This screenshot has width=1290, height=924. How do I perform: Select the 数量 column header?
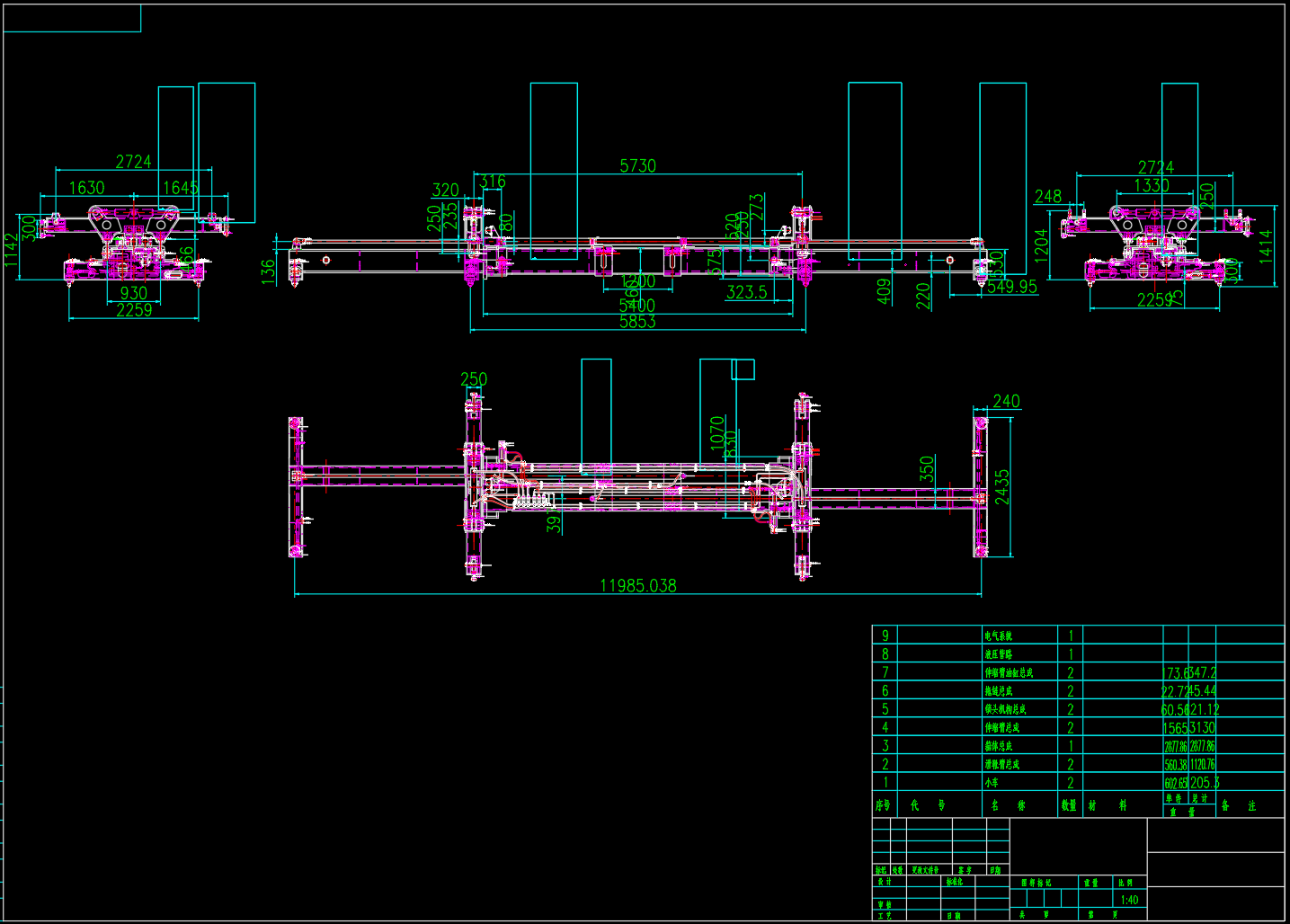[x=1069, y=804]
